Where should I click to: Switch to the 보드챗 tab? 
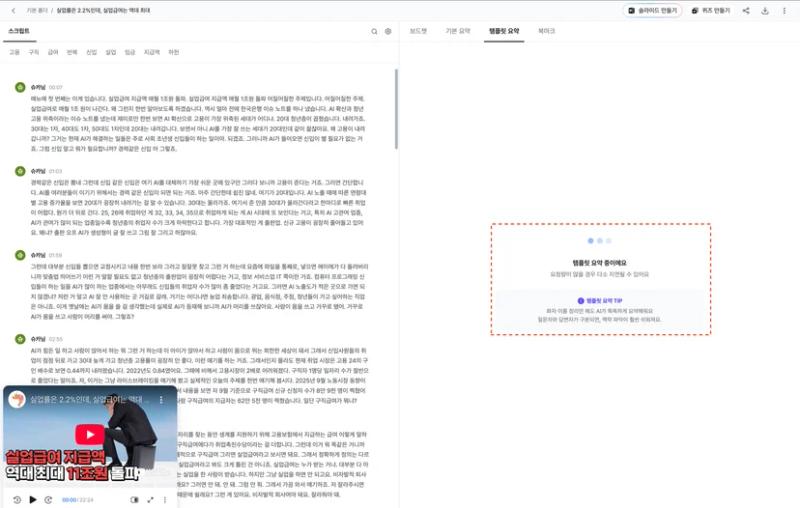418,31
